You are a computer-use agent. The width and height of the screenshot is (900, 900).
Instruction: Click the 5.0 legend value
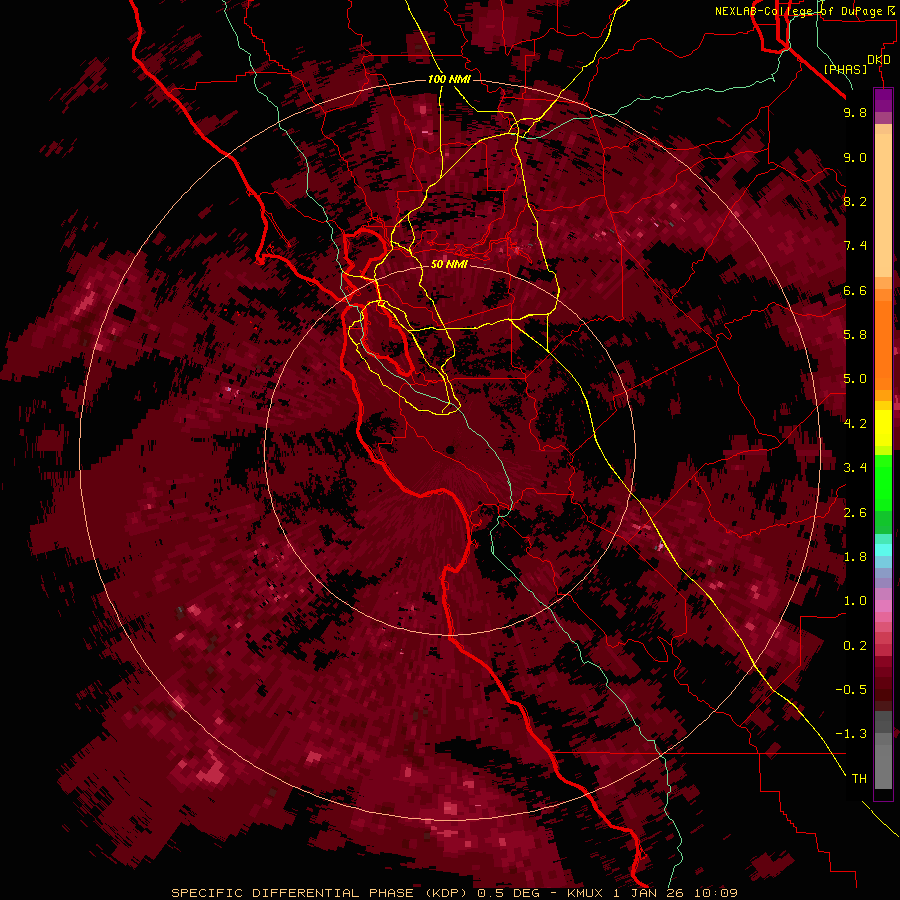(855, 379)
